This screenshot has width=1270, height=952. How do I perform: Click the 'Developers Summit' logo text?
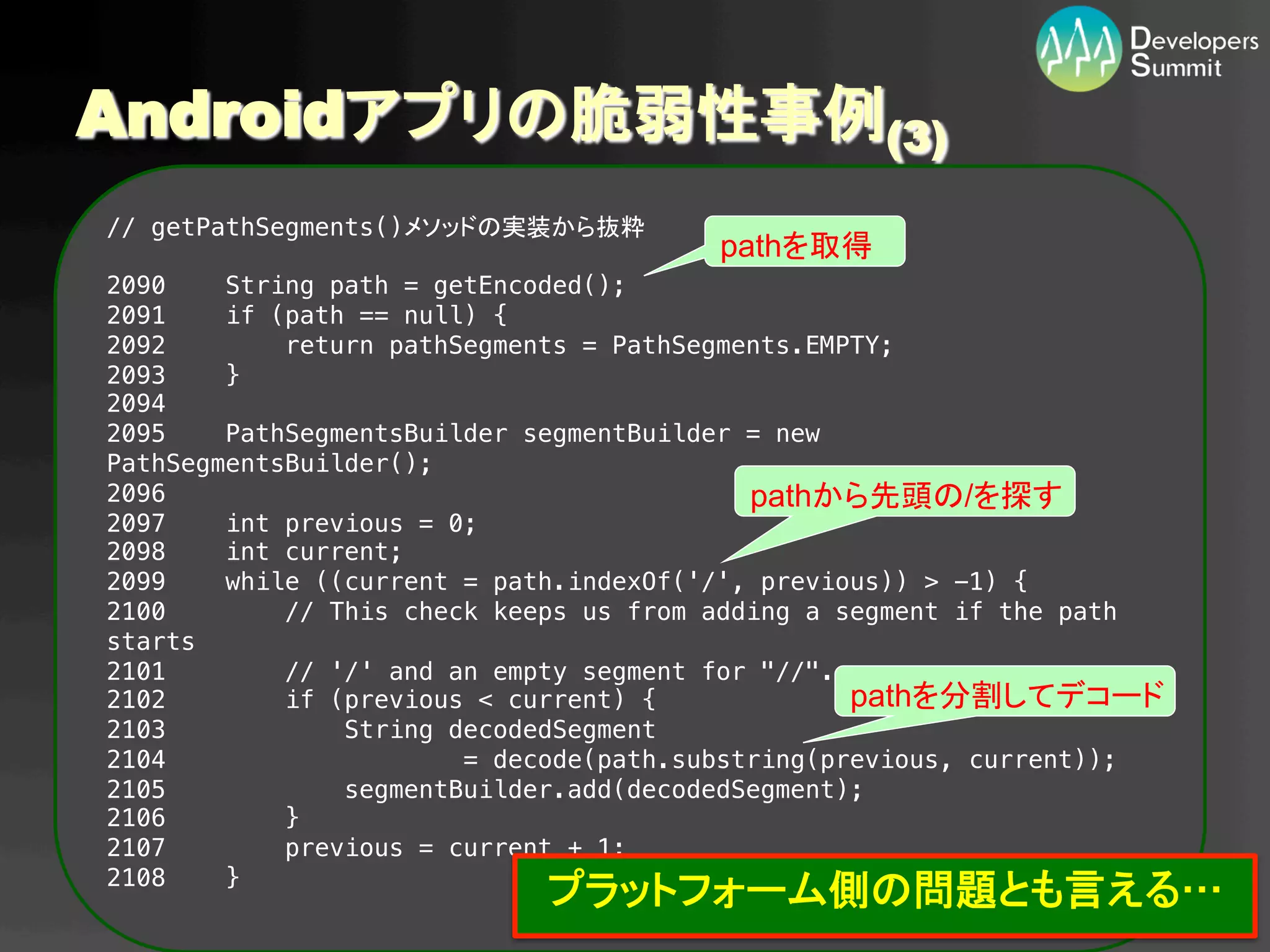pos(1194,52)
